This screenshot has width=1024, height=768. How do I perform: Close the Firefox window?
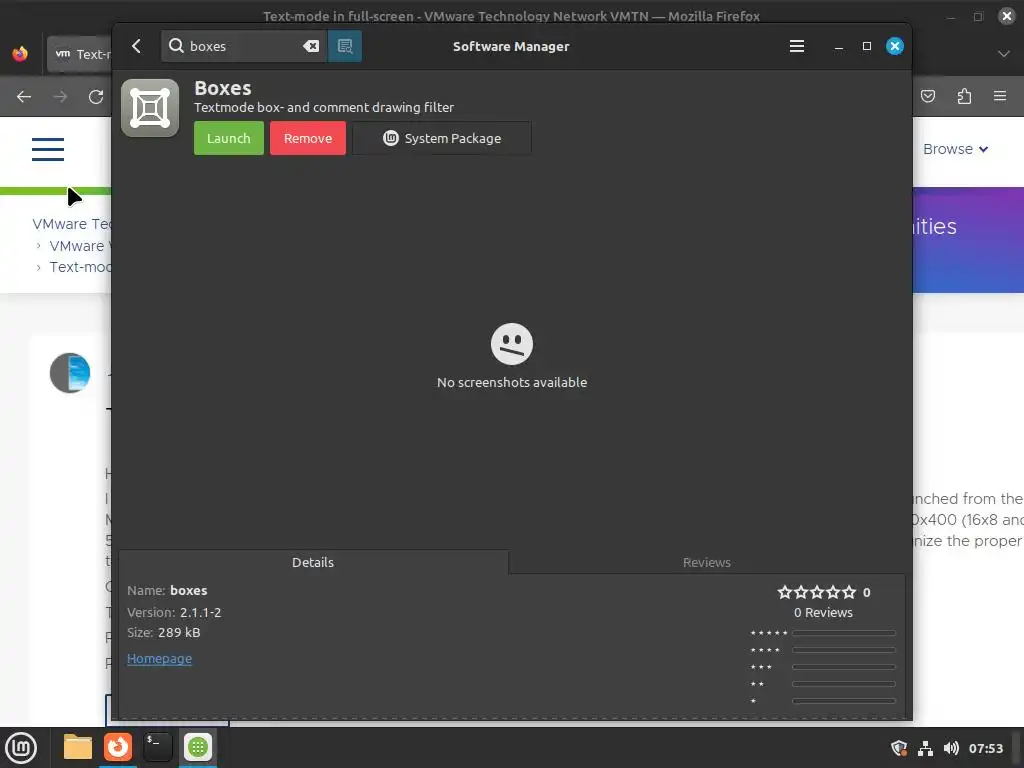pos(1007,16)
